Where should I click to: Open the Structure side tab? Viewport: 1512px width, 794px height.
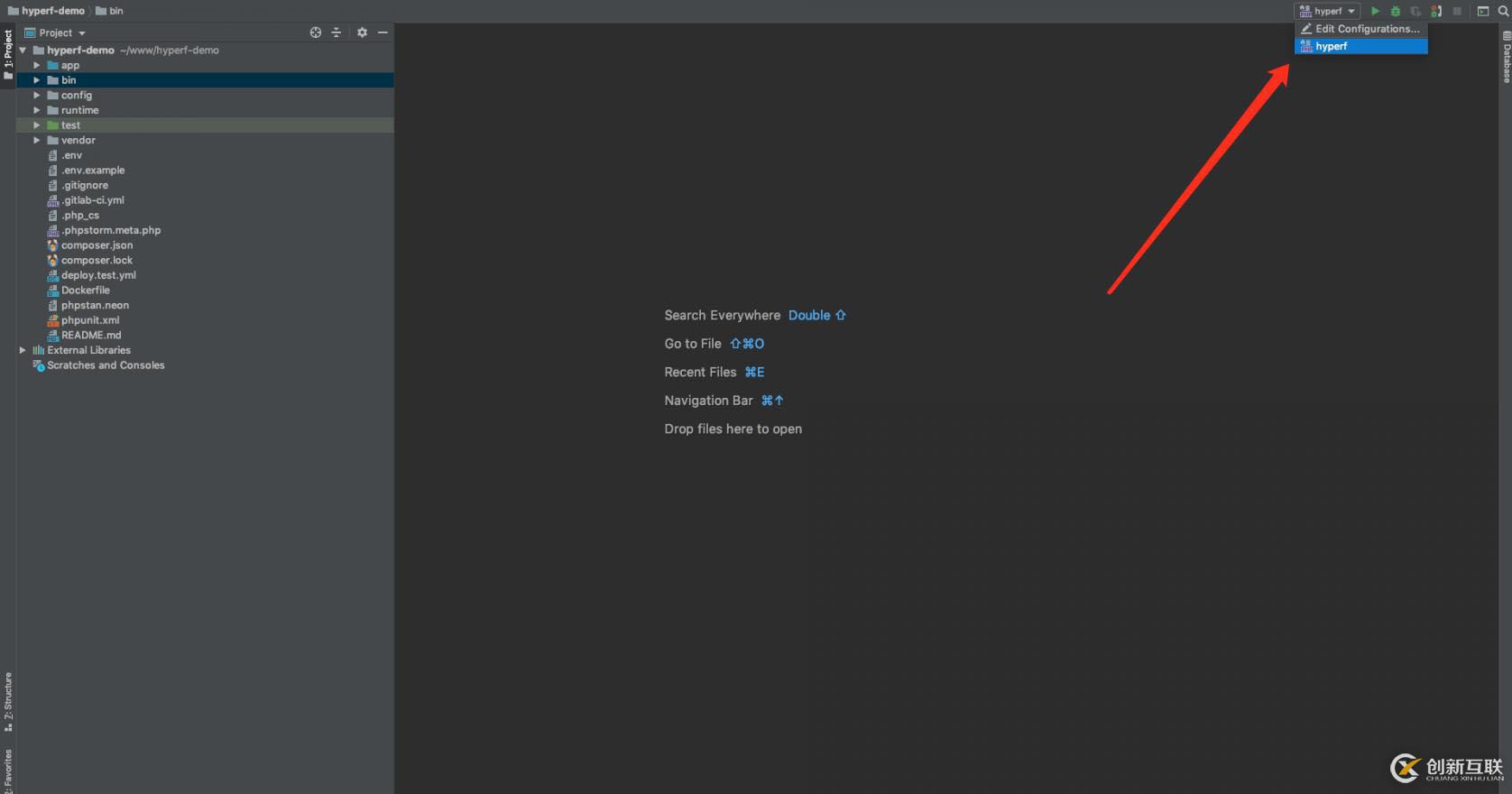click(8, 702)
